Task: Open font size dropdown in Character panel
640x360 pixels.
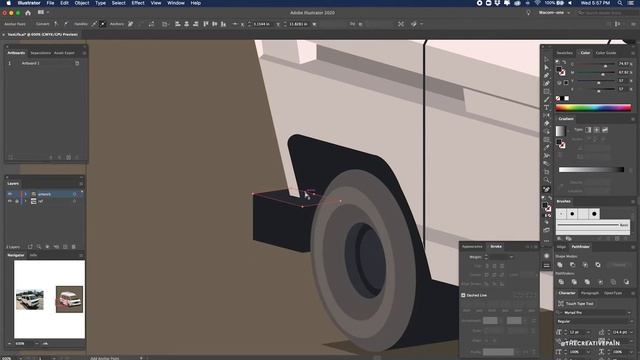Action: [x=588, y=332]
